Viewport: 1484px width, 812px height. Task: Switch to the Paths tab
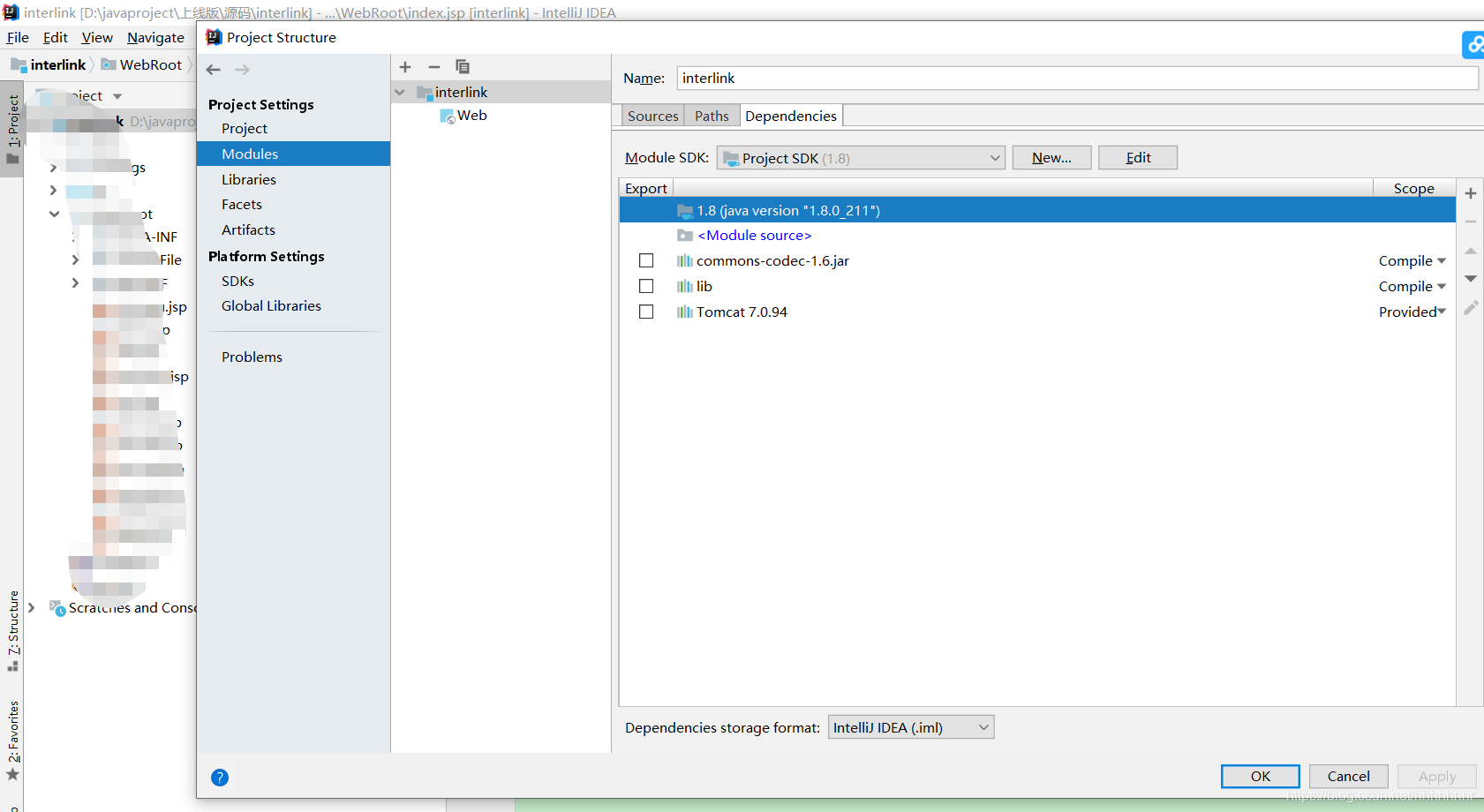point(712,116)
